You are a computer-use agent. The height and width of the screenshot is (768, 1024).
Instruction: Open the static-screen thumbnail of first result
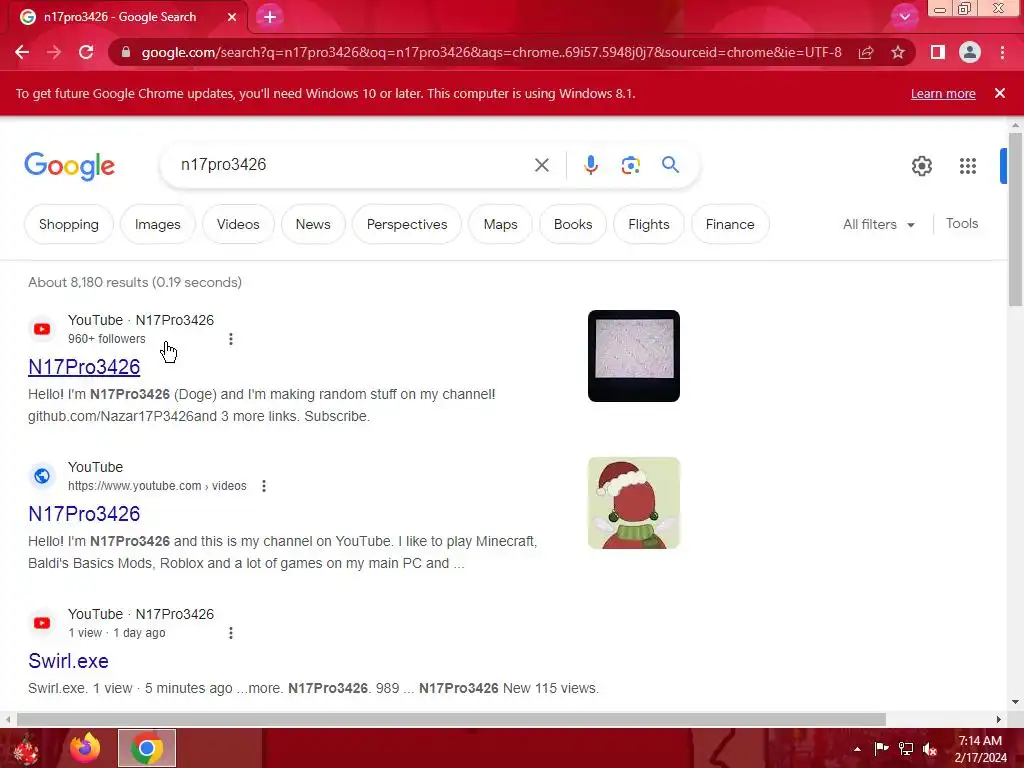[x=633, y=356]
